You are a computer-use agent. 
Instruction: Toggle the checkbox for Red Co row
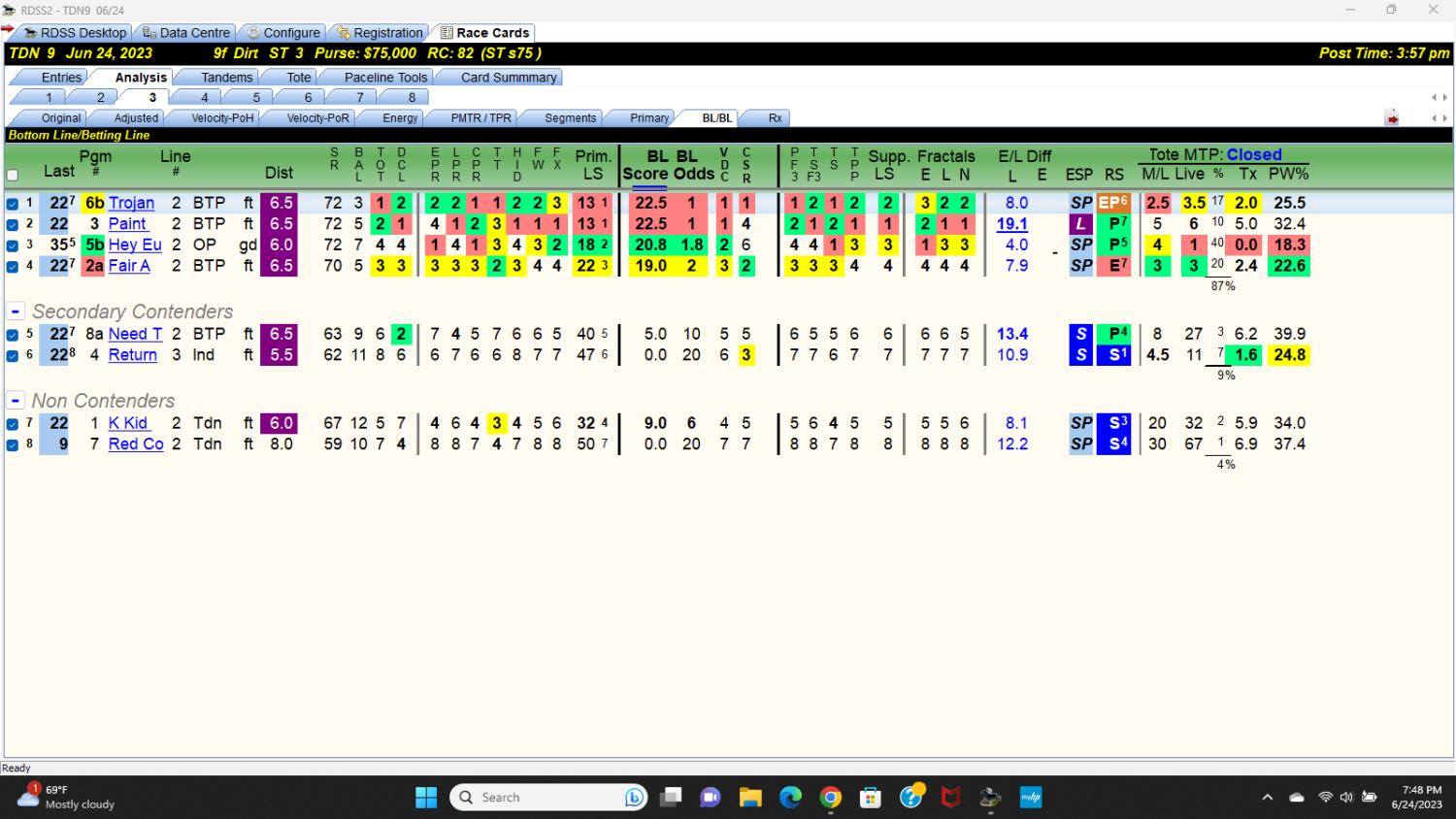tap(13, 445)
